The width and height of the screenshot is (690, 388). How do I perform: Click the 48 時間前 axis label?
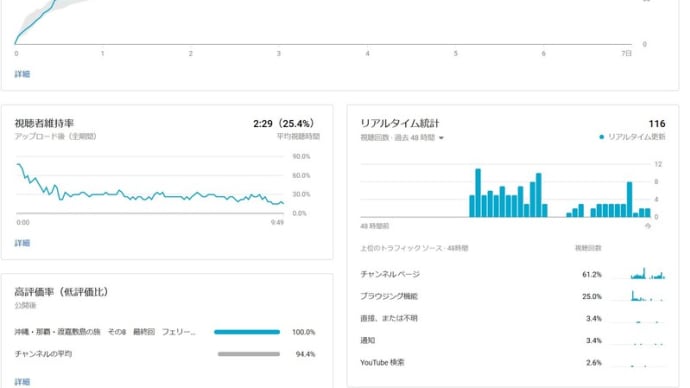coord(374,226)
